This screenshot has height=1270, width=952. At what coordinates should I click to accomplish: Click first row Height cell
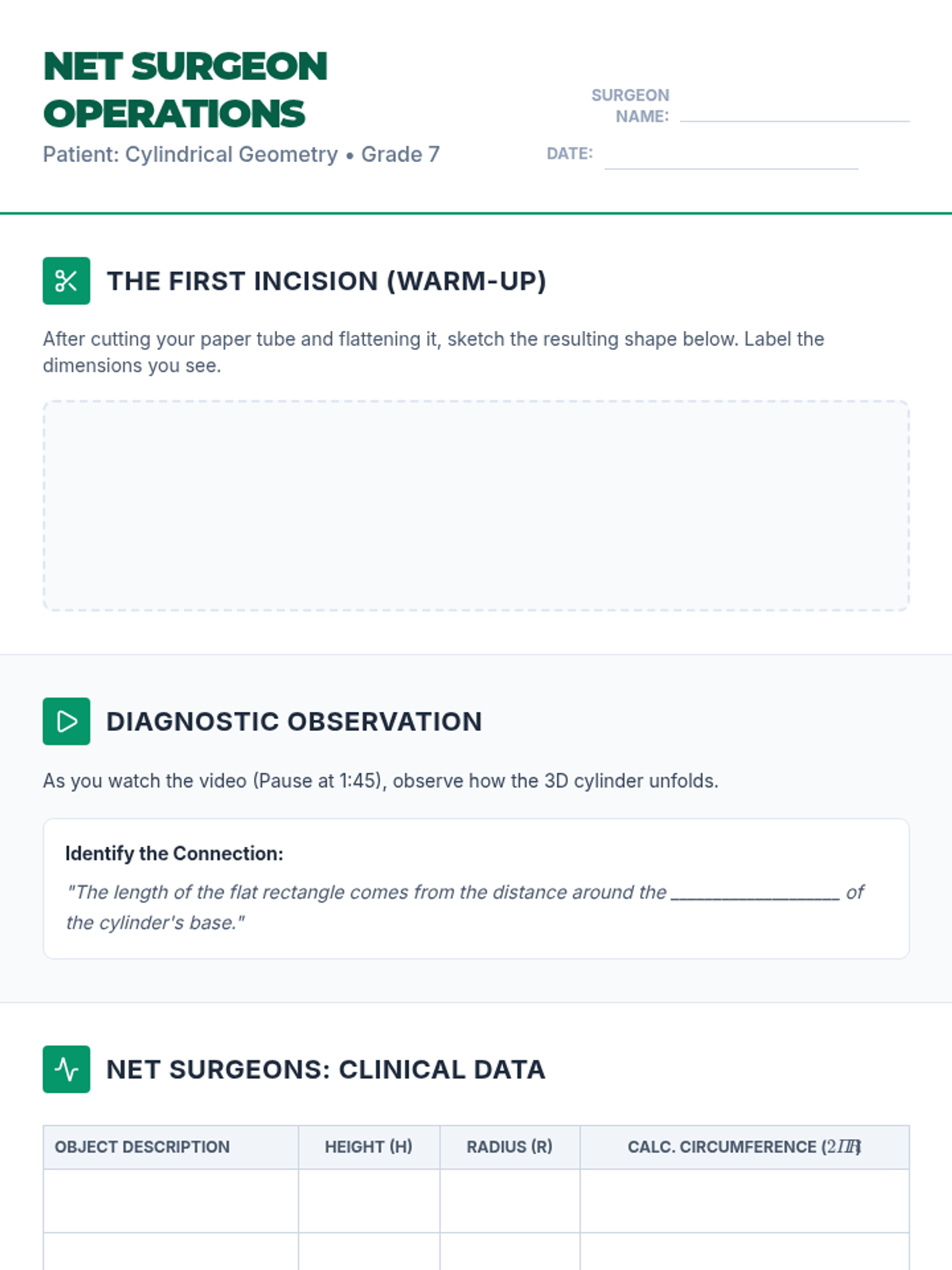pyautogui.click(x=369, y=1201)
